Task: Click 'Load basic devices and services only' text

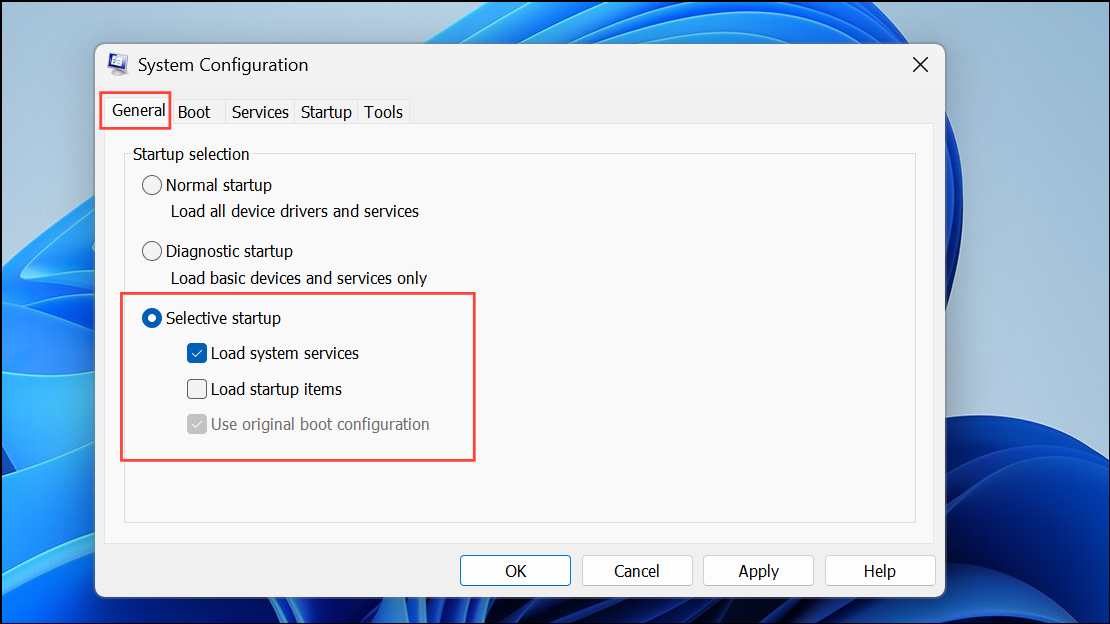Action: click(299, 278)
